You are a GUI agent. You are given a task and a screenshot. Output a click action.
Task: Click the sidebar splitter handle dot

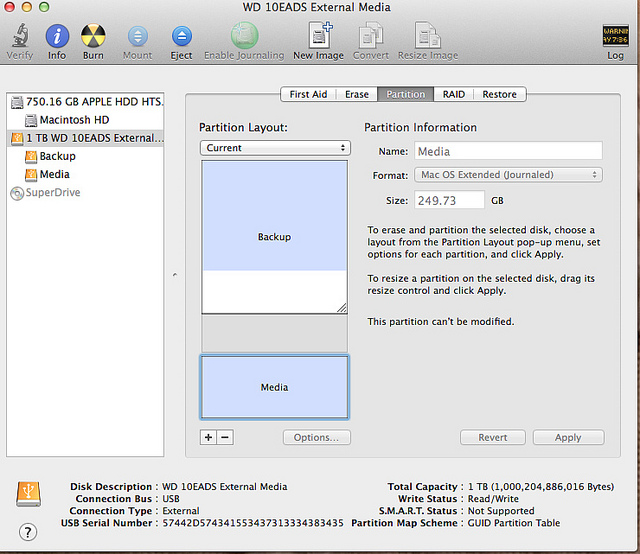coord(175,275)
